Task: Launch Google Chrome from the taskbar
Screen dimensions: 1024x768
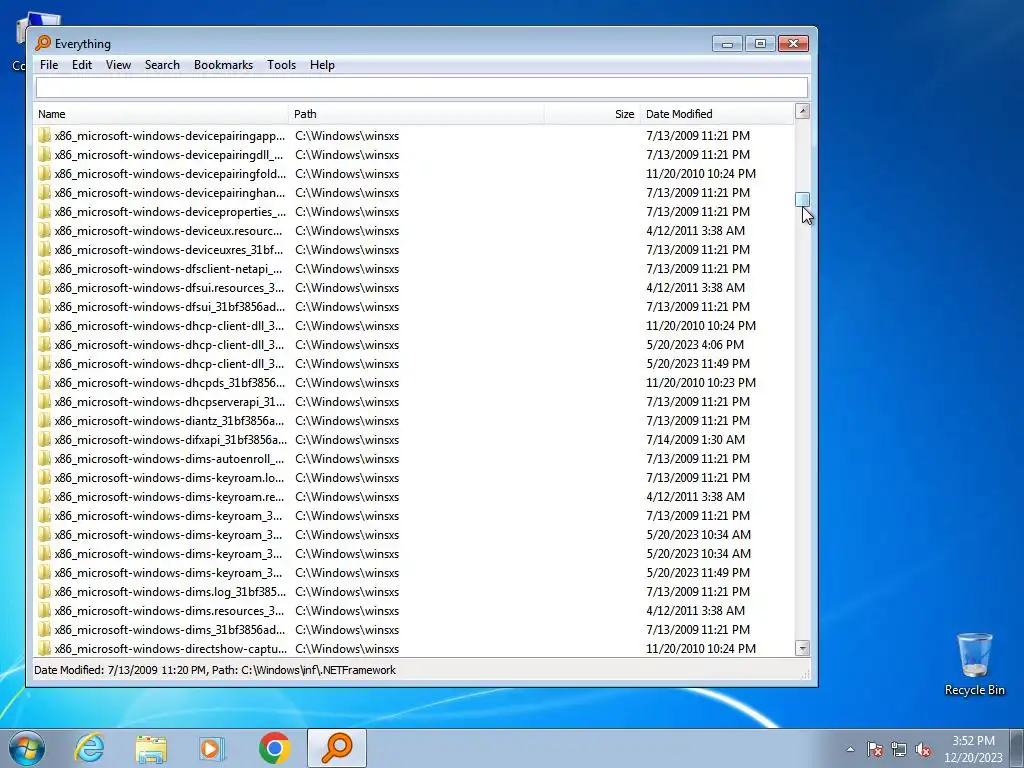Action: [274, 748]
